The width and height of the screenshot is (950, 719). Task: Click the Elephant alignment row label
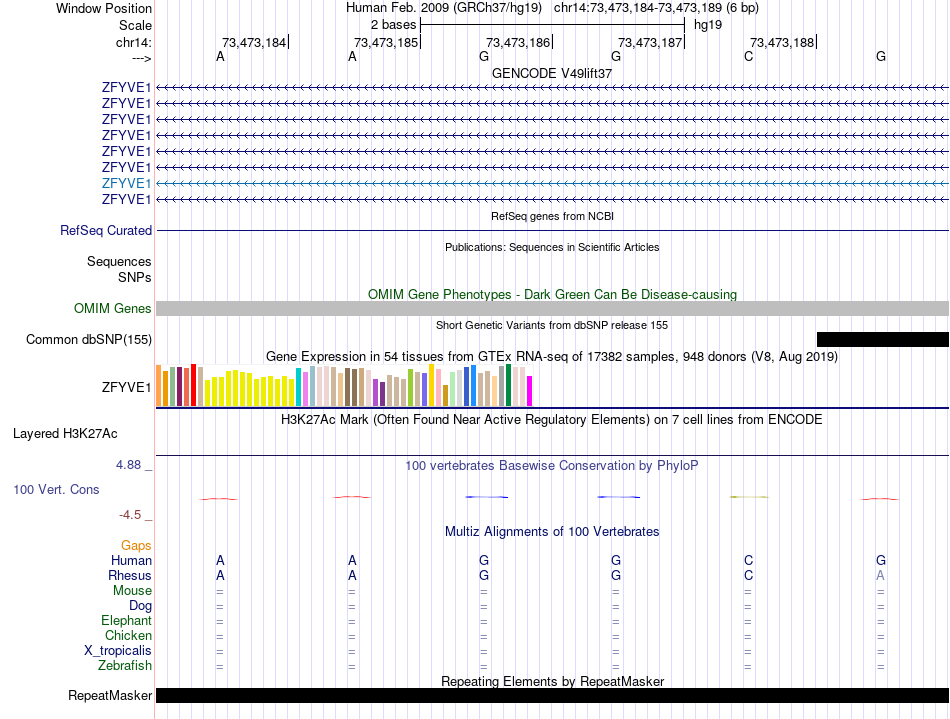tap(126, 620)
